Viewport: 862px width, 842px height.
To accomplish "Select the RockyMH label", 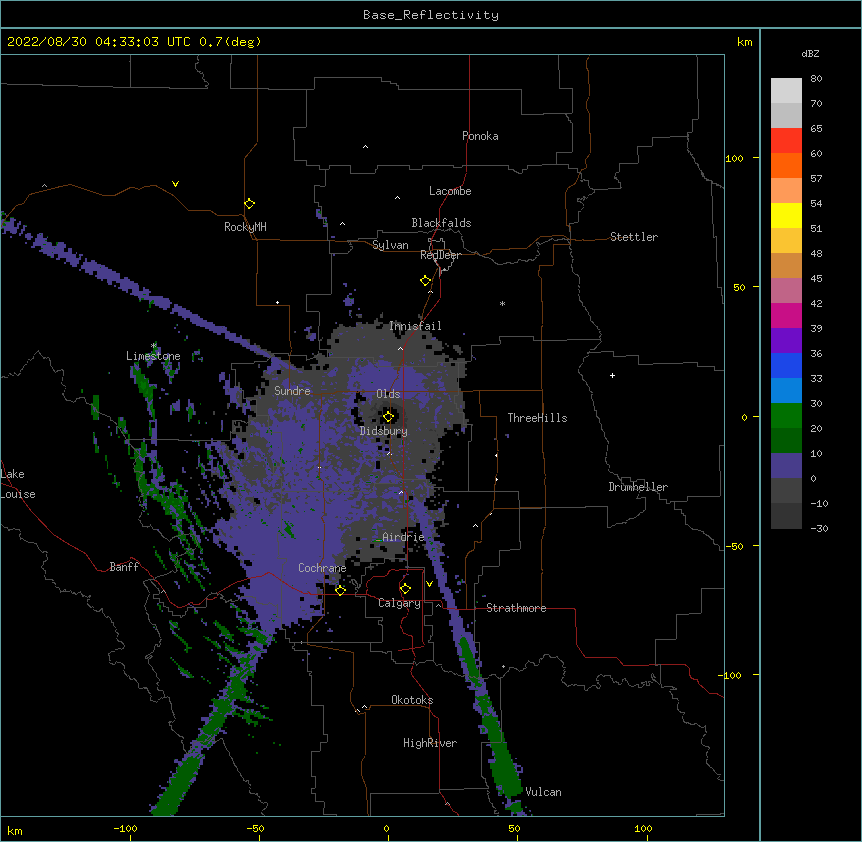I will point(245,227).
